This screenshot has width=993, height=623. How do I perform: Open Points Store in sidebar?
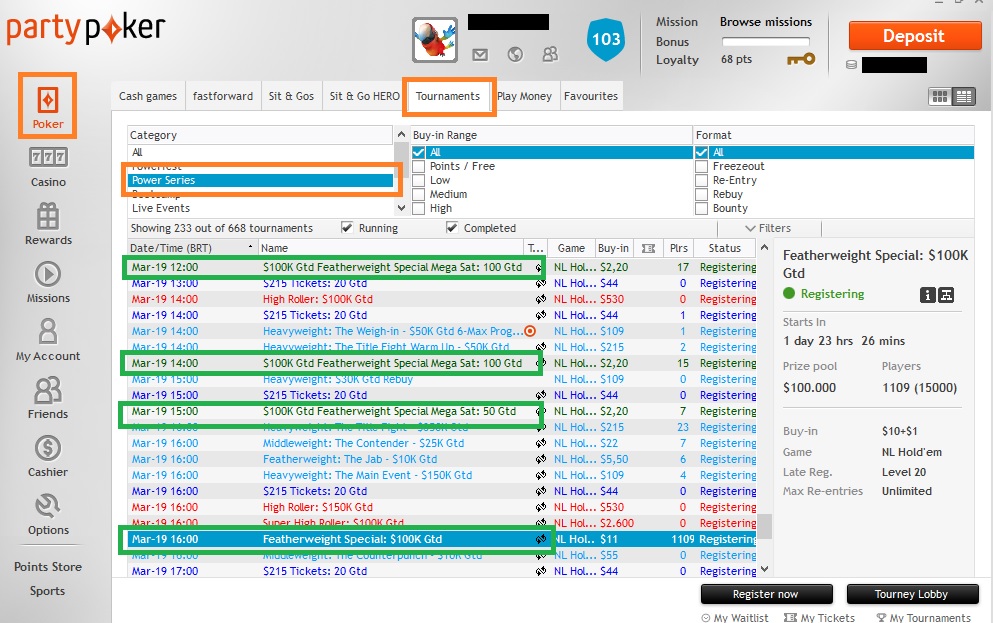(x=48, y=567)
